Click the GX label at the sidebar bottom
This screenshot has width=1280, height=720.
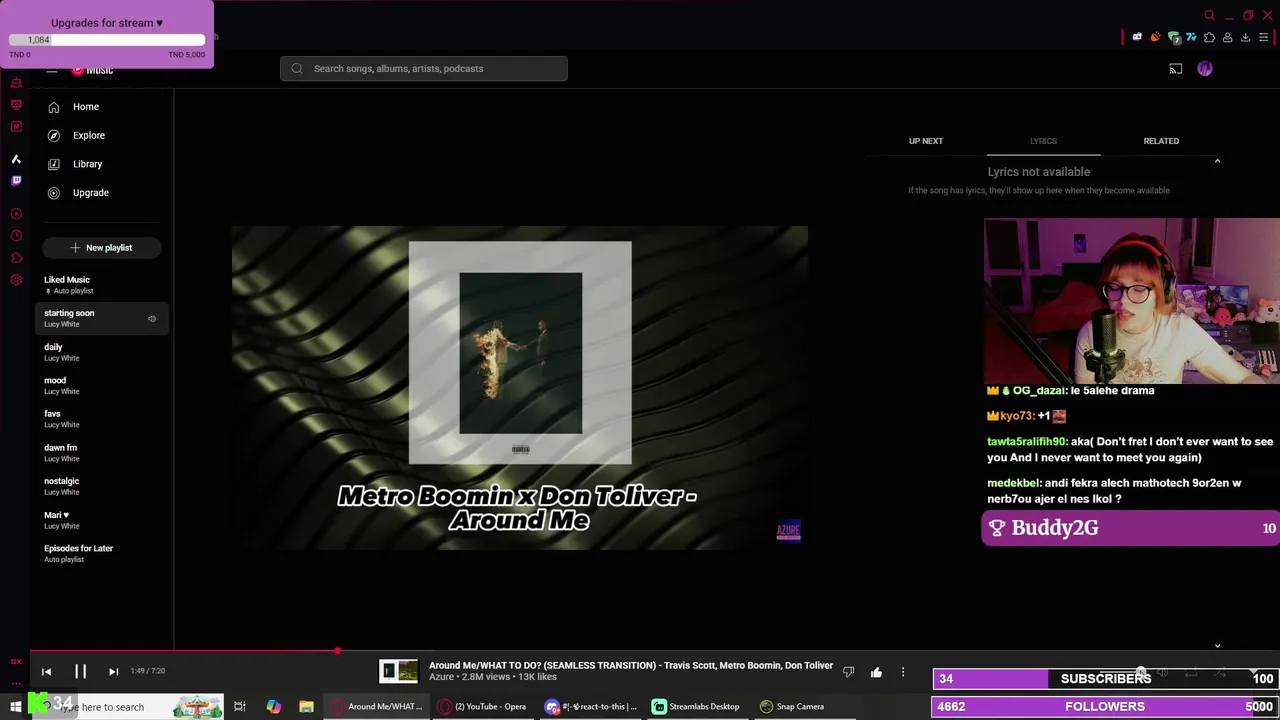(x=16, y=661)
